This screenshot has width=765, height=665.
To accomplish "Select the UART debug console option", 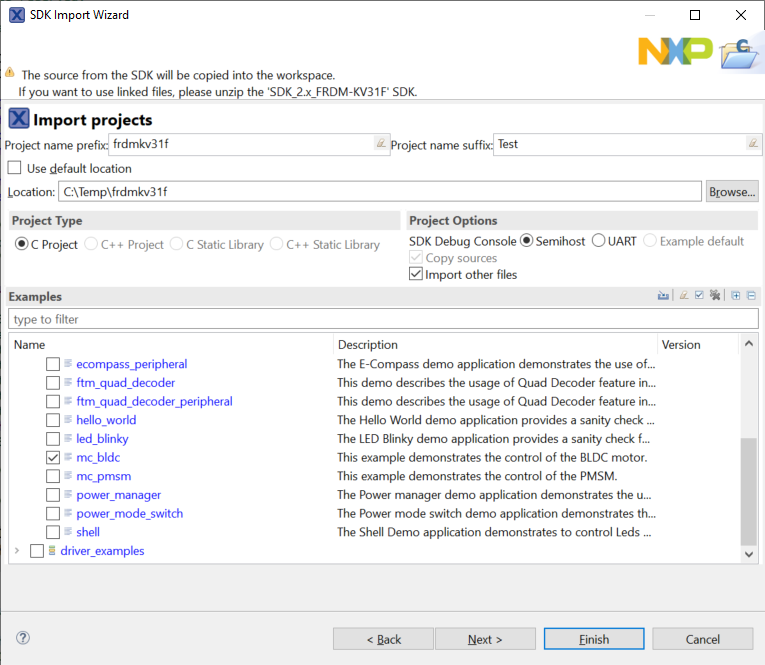I will click(x=599, y=241).
